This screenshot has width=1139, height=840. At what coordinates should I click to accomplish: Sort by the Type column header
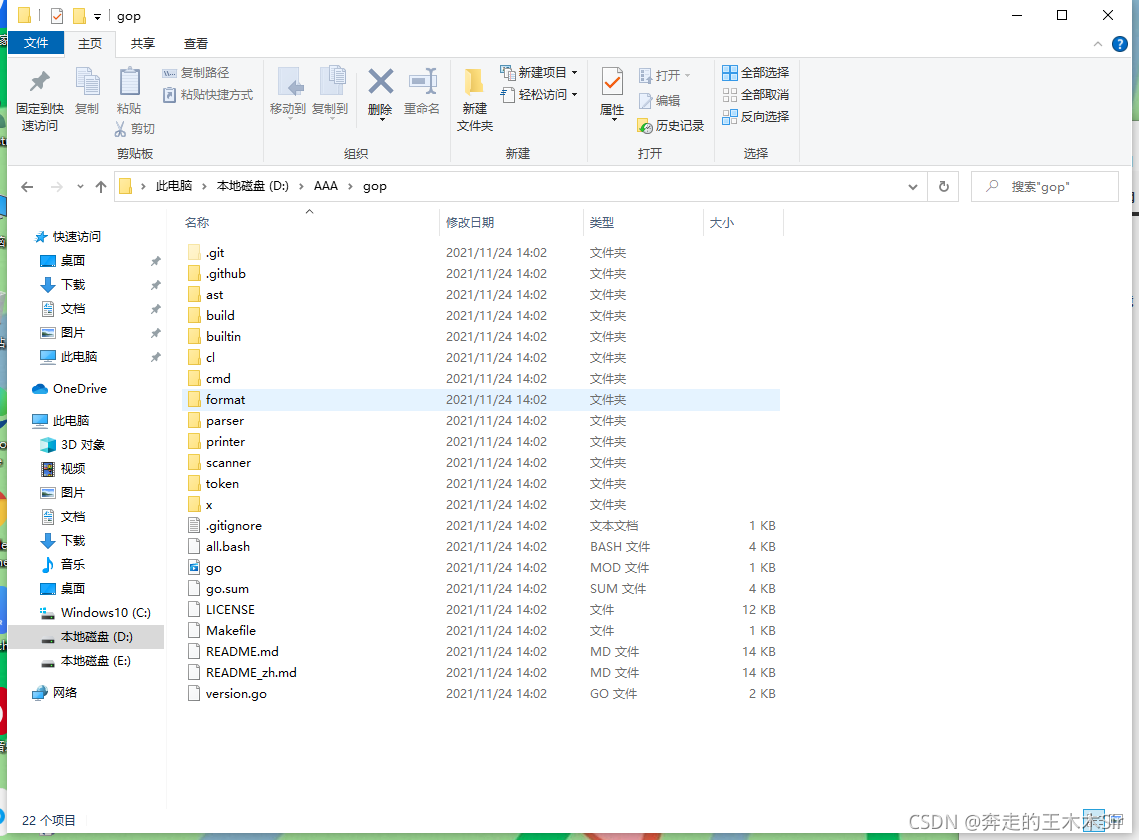click(644, 222)
